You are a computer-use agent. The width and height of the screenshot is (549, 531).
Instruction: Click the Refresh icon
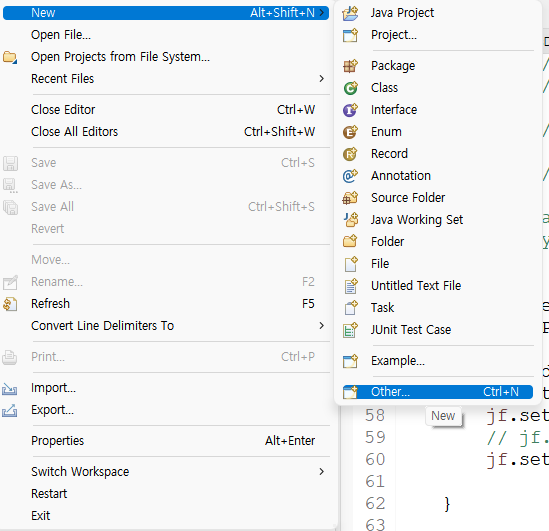click(x=10, y=304)
